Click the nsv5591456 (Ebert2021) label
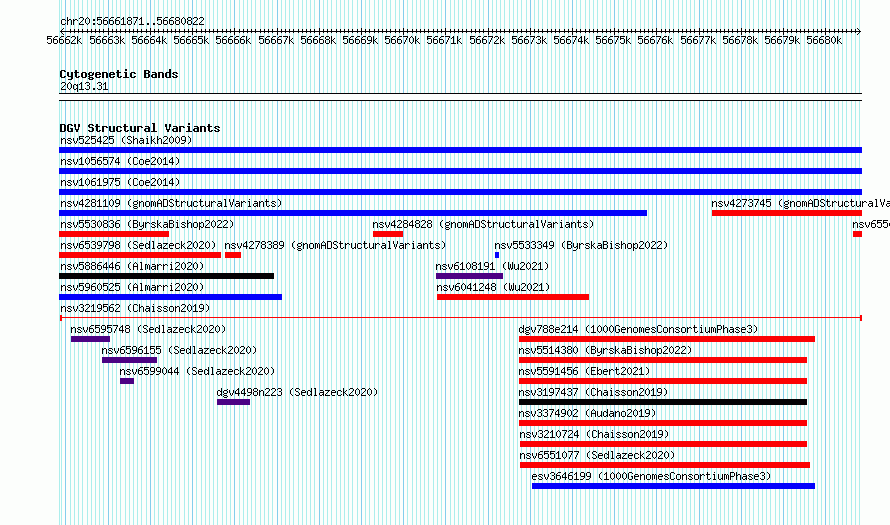The height and width of the screenshot is (525, 890). pyautogui.click(x=584, y=371)
